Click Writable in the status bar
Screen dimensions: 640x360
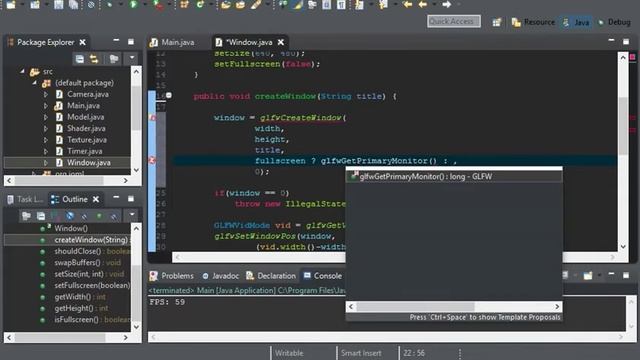(289, 353)
